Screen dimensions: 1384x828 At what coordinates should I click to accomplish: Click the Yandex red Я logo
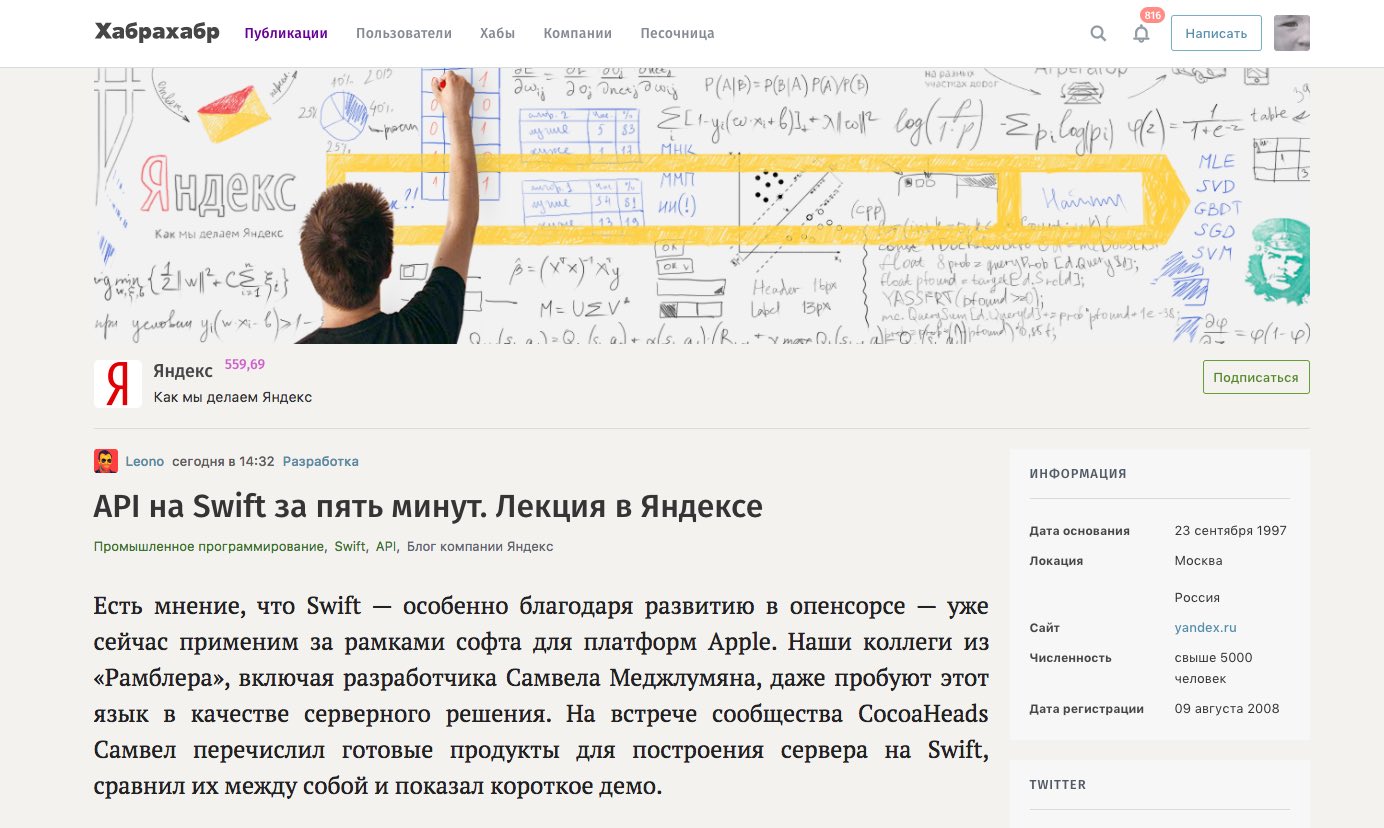(118, 384)
